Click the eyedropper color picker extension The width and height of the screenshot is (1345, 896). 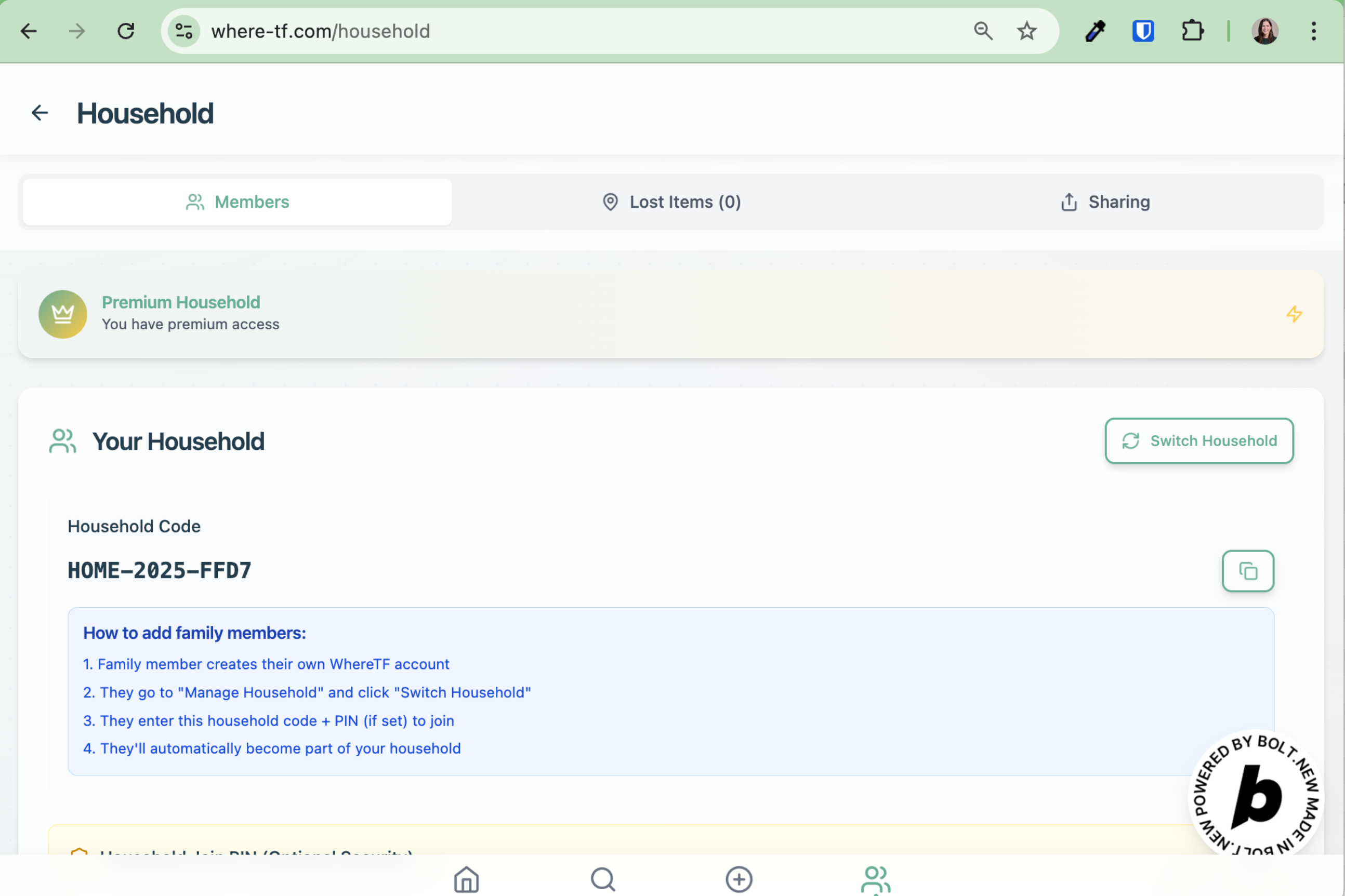[x=1095, y=31]
